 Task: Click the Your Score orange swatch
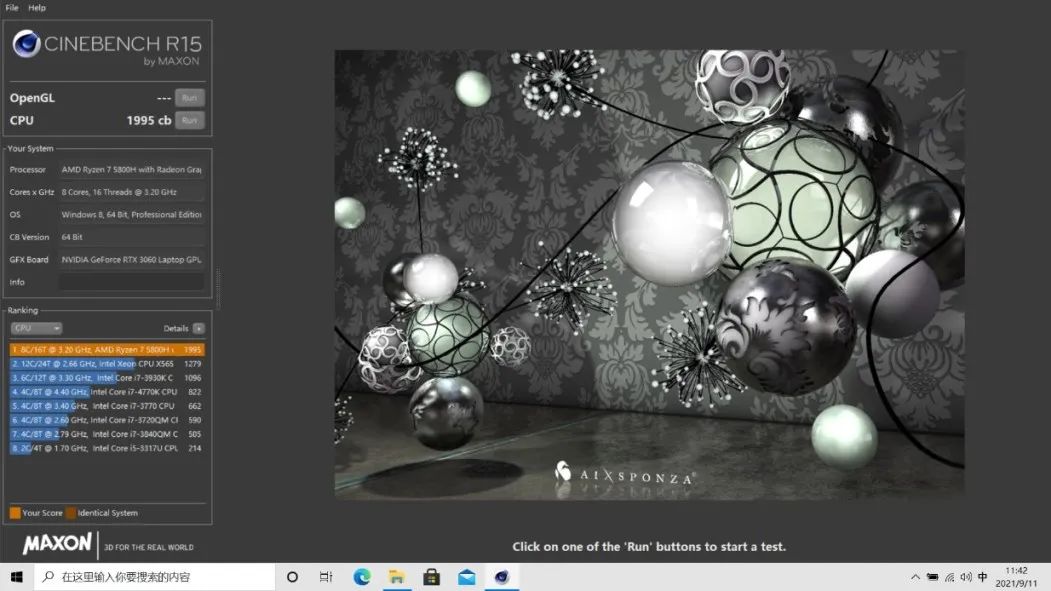click(15, 513)
